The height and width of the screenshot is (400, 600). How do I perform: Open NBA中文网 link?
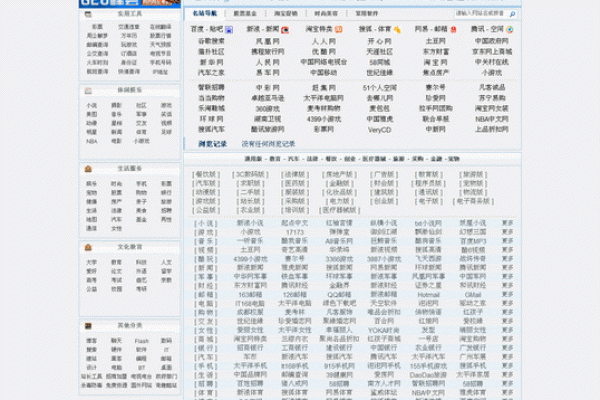pyautogui.click(x=491, y=119)
